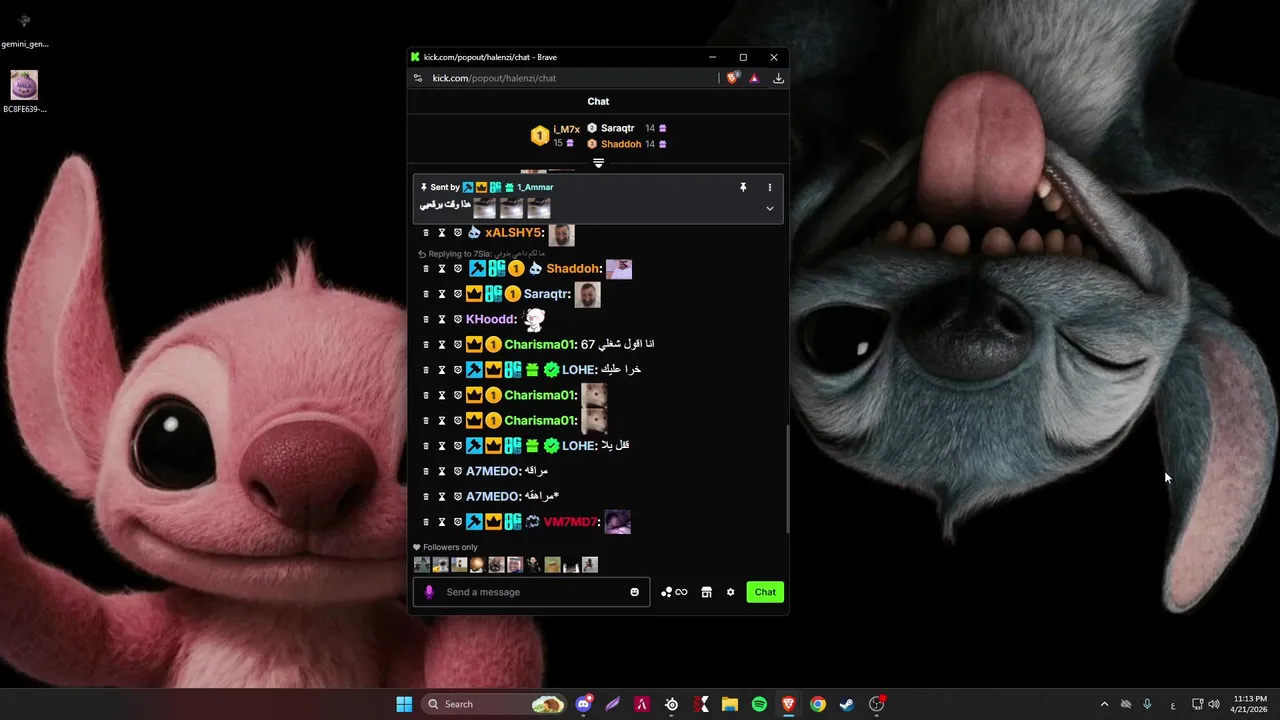The width and height of the screenshot is (1280, 720).
Task: Open Shaddoh's name in the leaderboard
Action: point(621,144)
